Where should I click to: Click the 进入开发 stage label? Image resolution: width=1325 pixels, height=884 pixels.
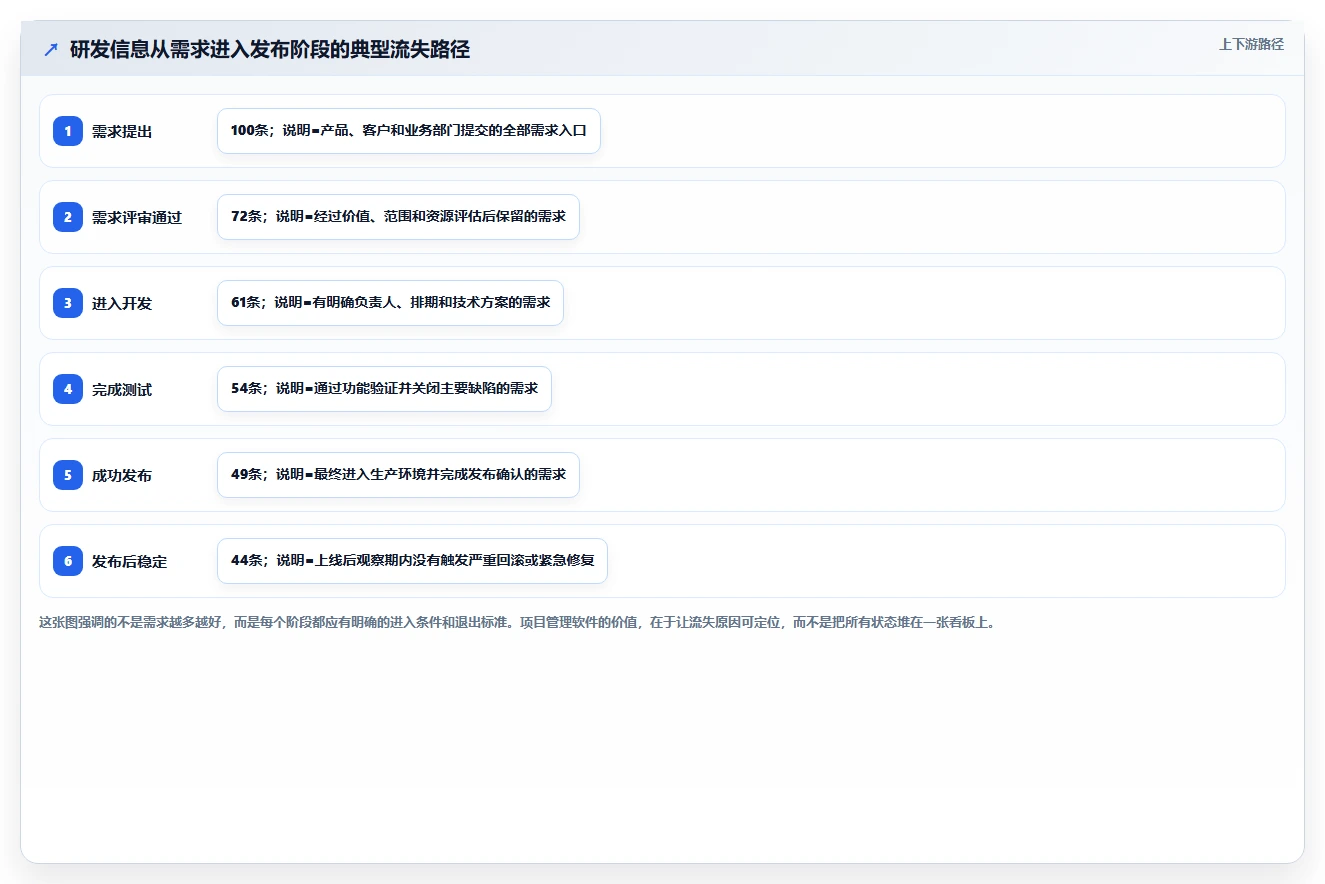pos(122,303)
